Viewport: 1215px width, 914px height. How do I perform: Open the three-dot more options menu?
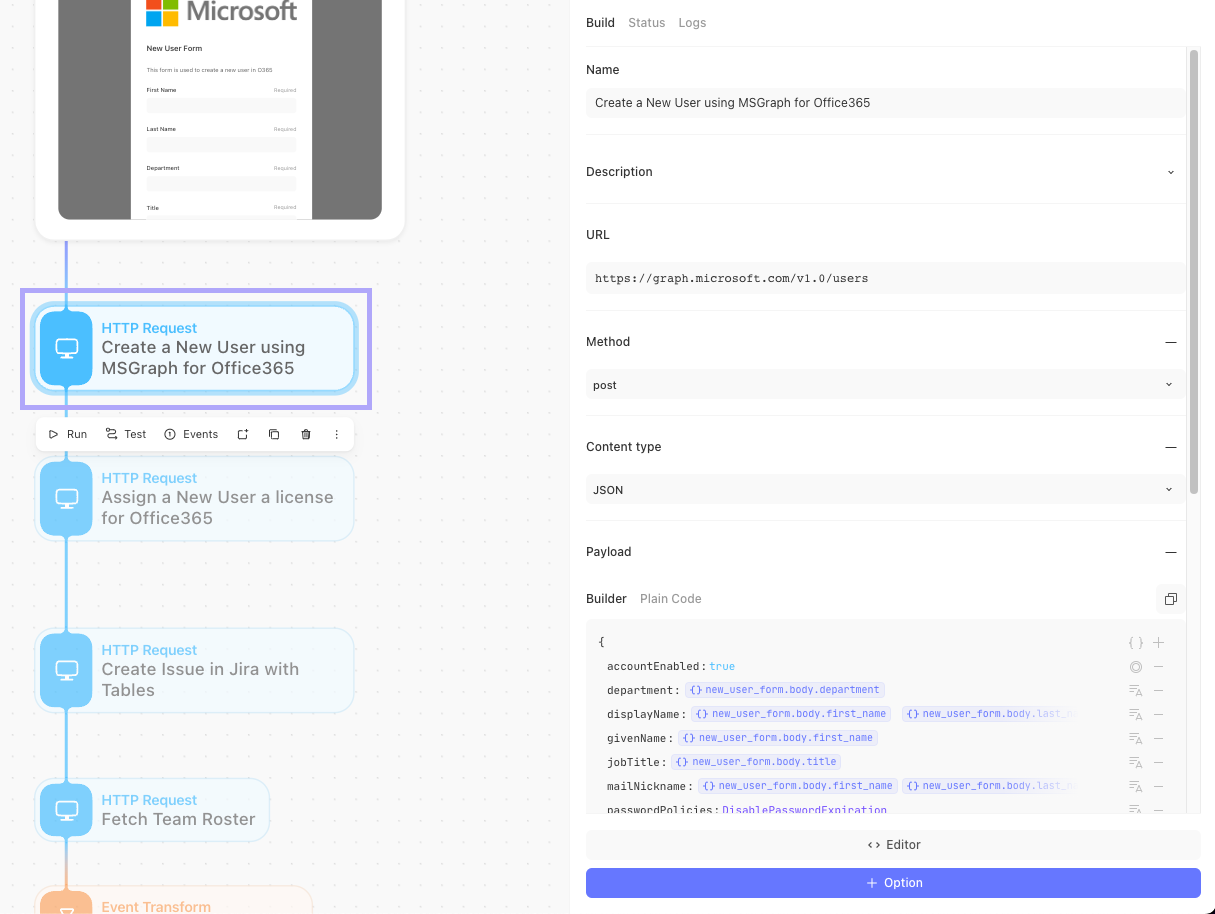pos(336,434)
